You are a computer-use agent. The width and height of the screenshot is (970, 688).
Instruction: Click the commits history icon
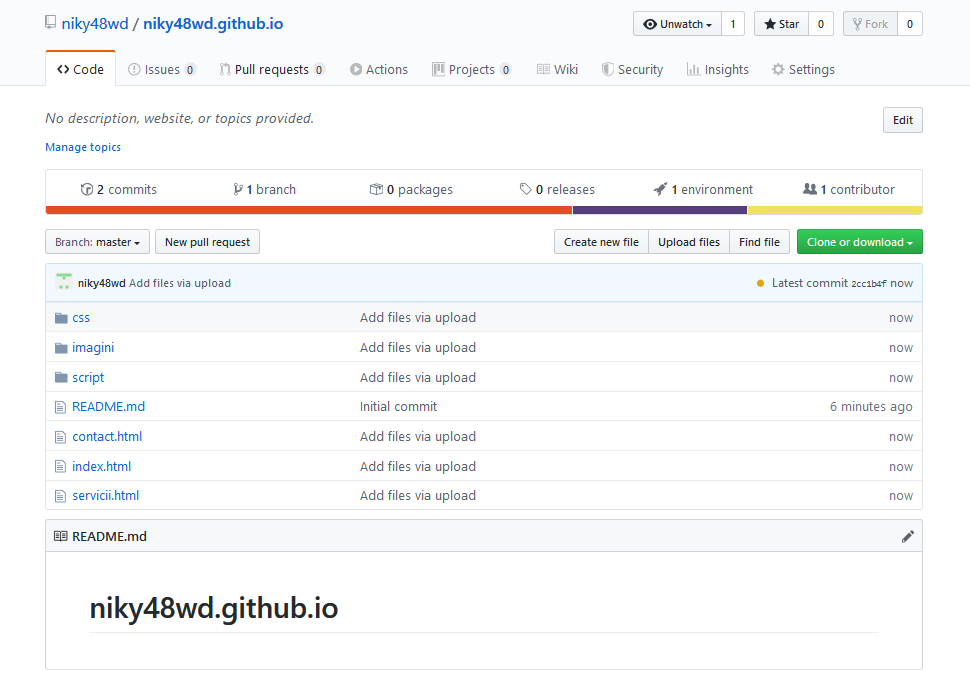[x=87, y=189]
